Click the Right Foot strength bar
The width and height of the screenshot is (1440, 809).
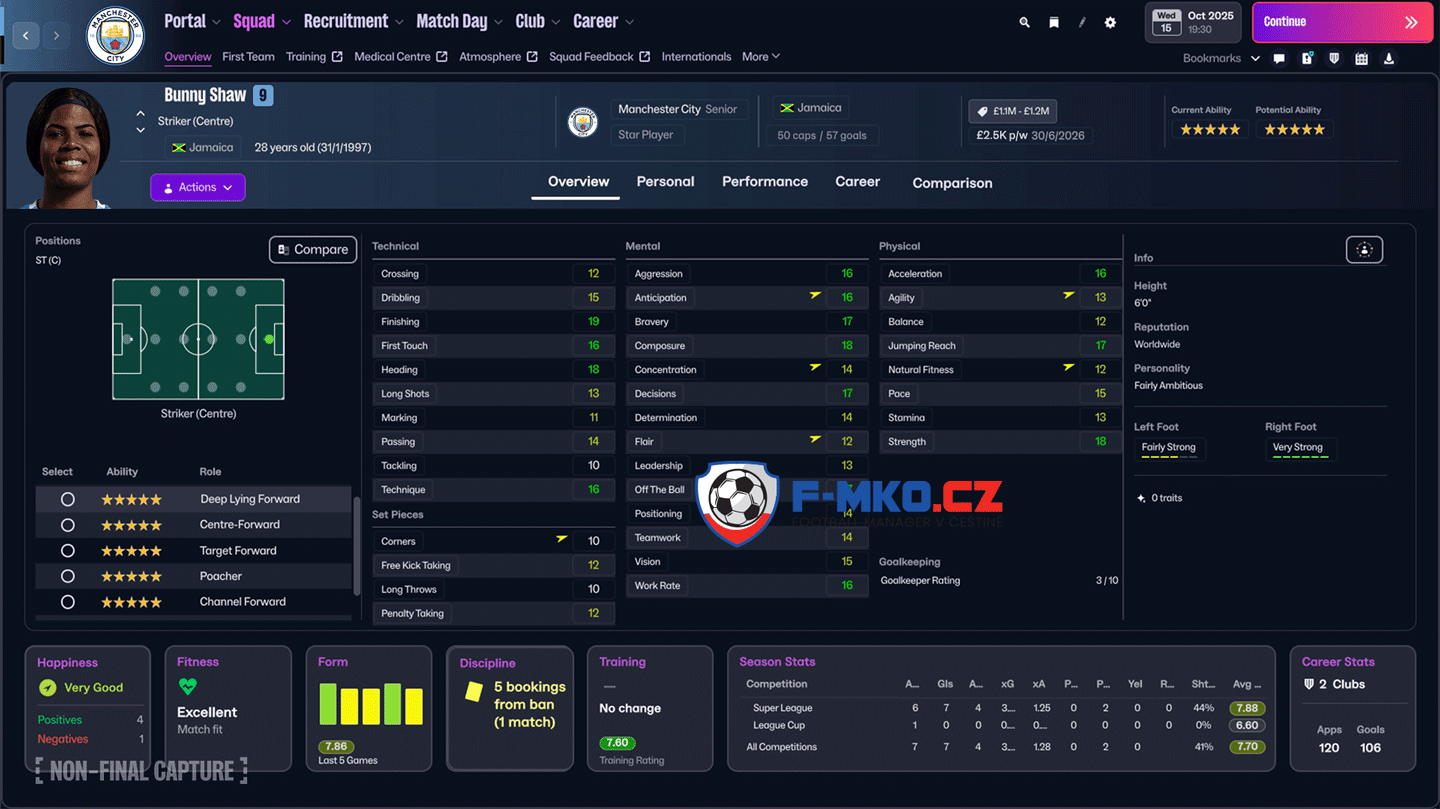click(x=1300, y=457)
